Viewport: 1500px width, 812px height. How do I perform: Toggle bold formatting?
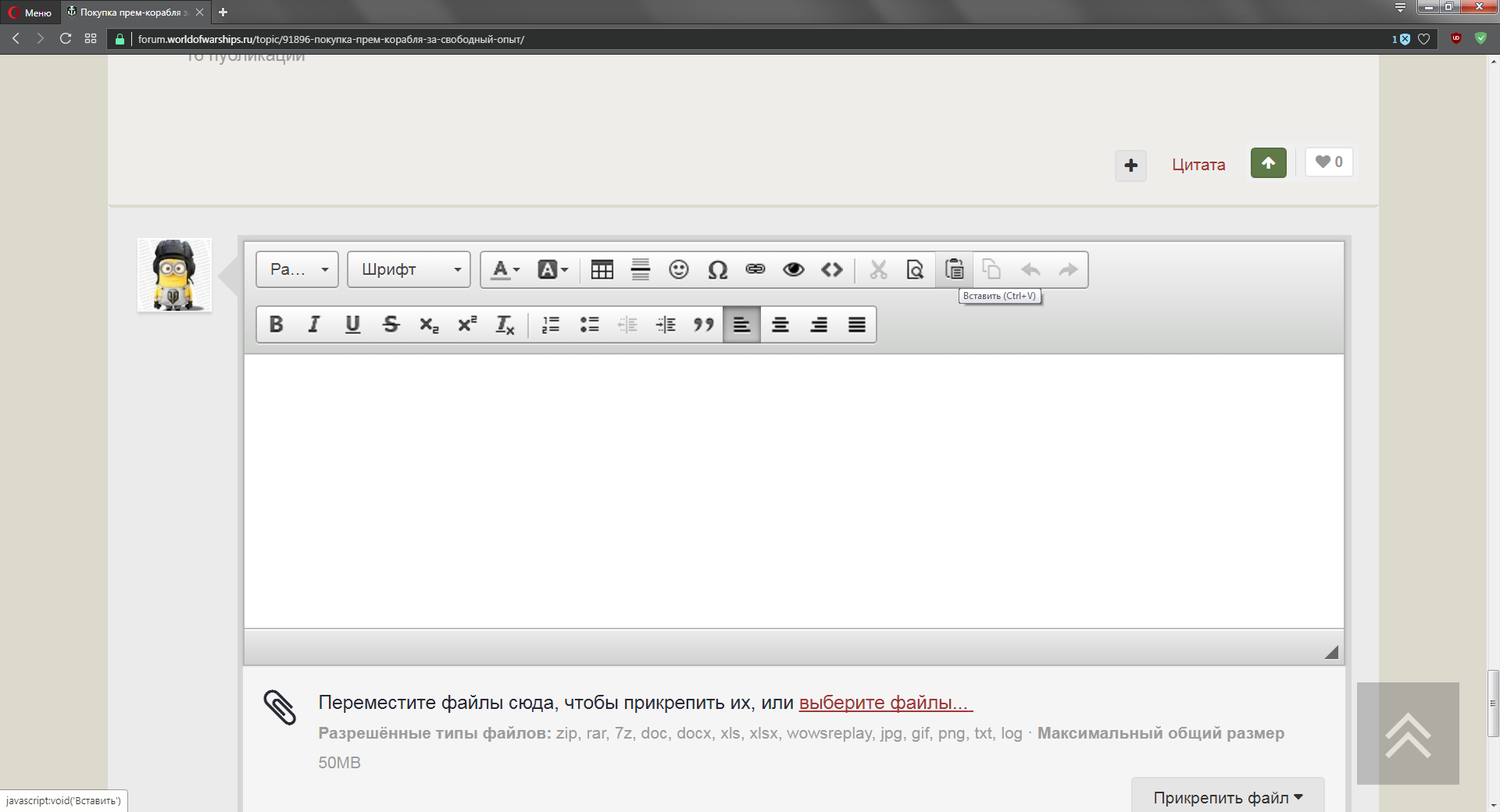276,325
